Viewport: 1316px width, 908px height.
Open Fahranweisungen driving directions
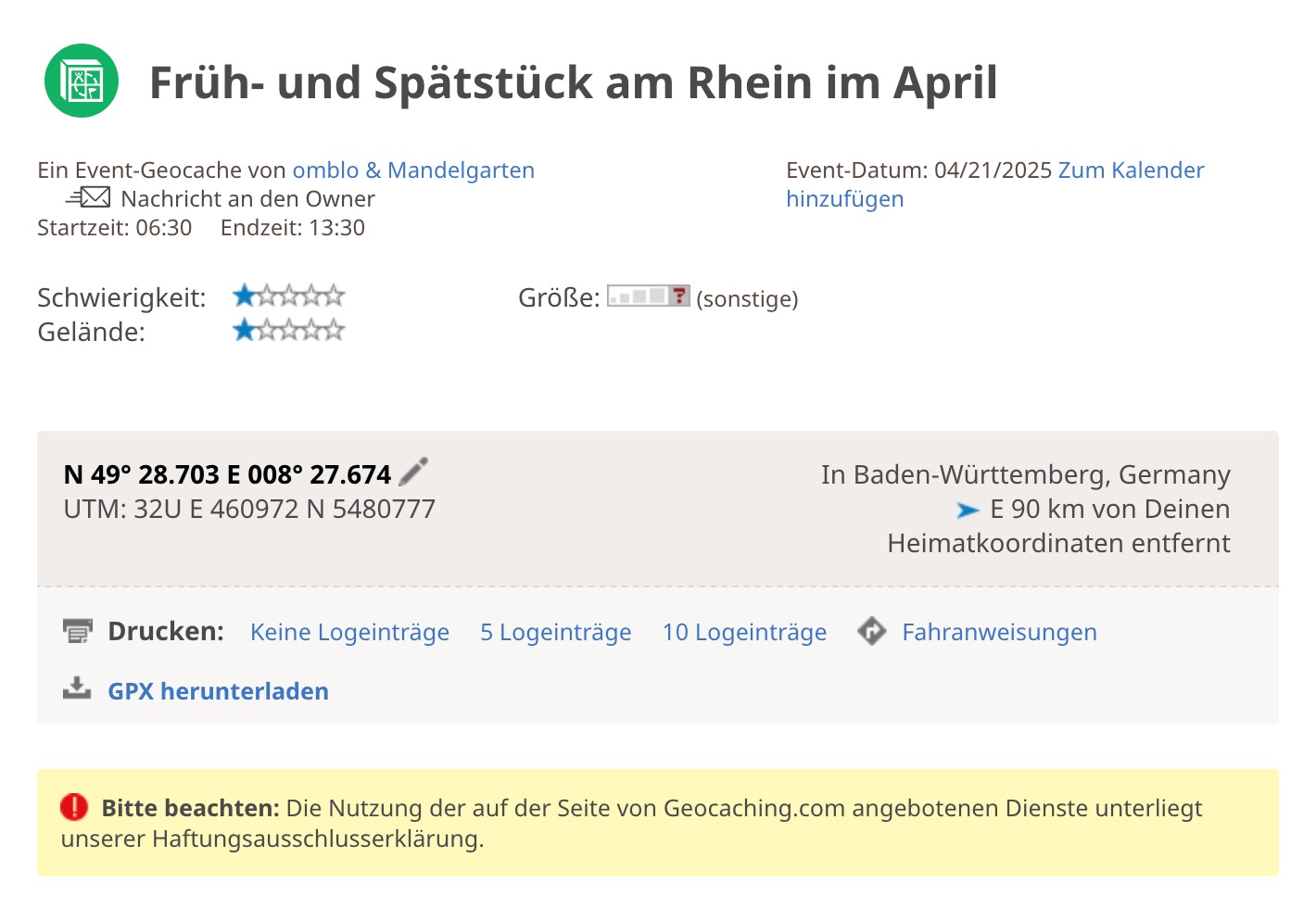click(999, 632)
